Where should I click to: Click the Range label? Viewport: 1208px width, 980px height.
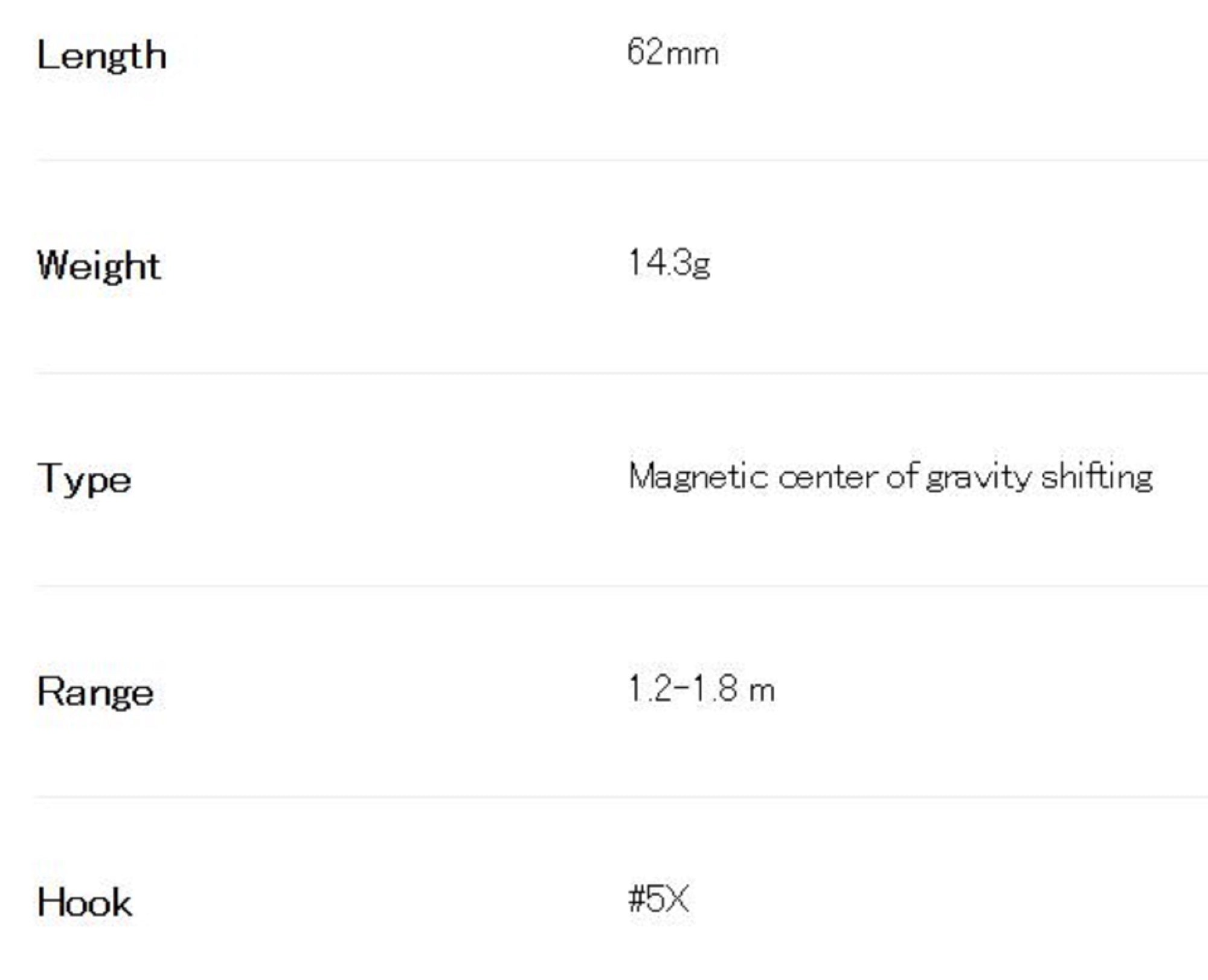[x=95, y=691]
